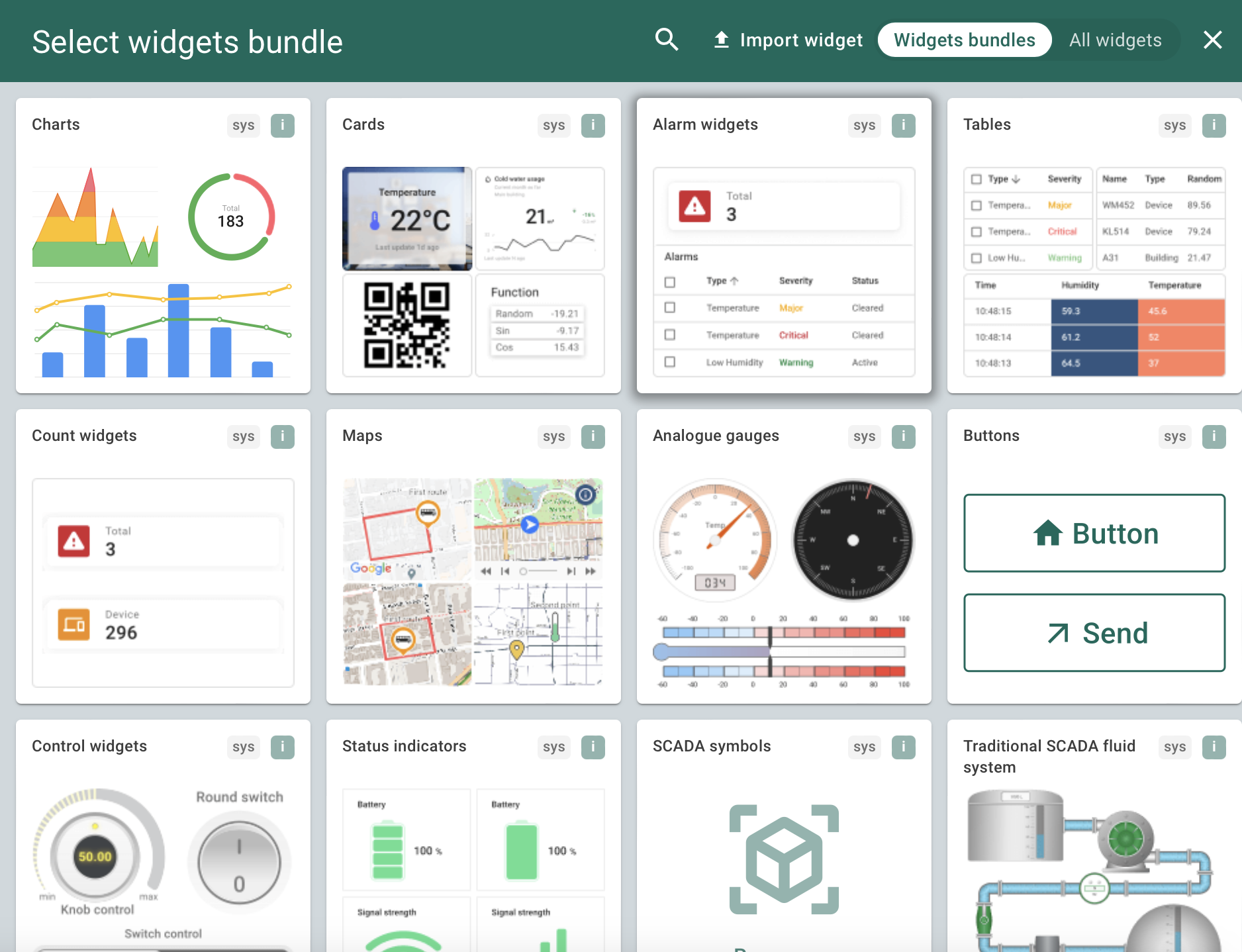Show info for Charts bundle
1242x952 pixels.
click(283, 125)
